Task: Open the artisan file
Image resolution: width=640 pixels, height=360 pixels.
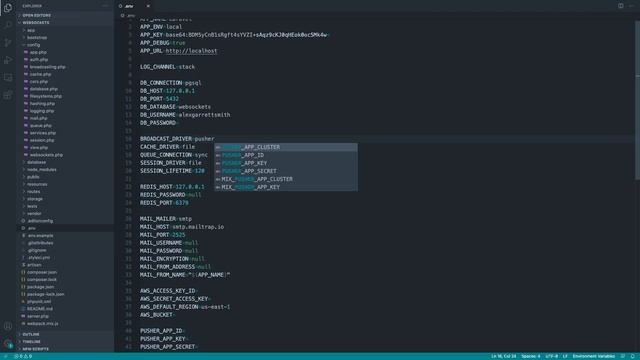Action: point(65,265)
